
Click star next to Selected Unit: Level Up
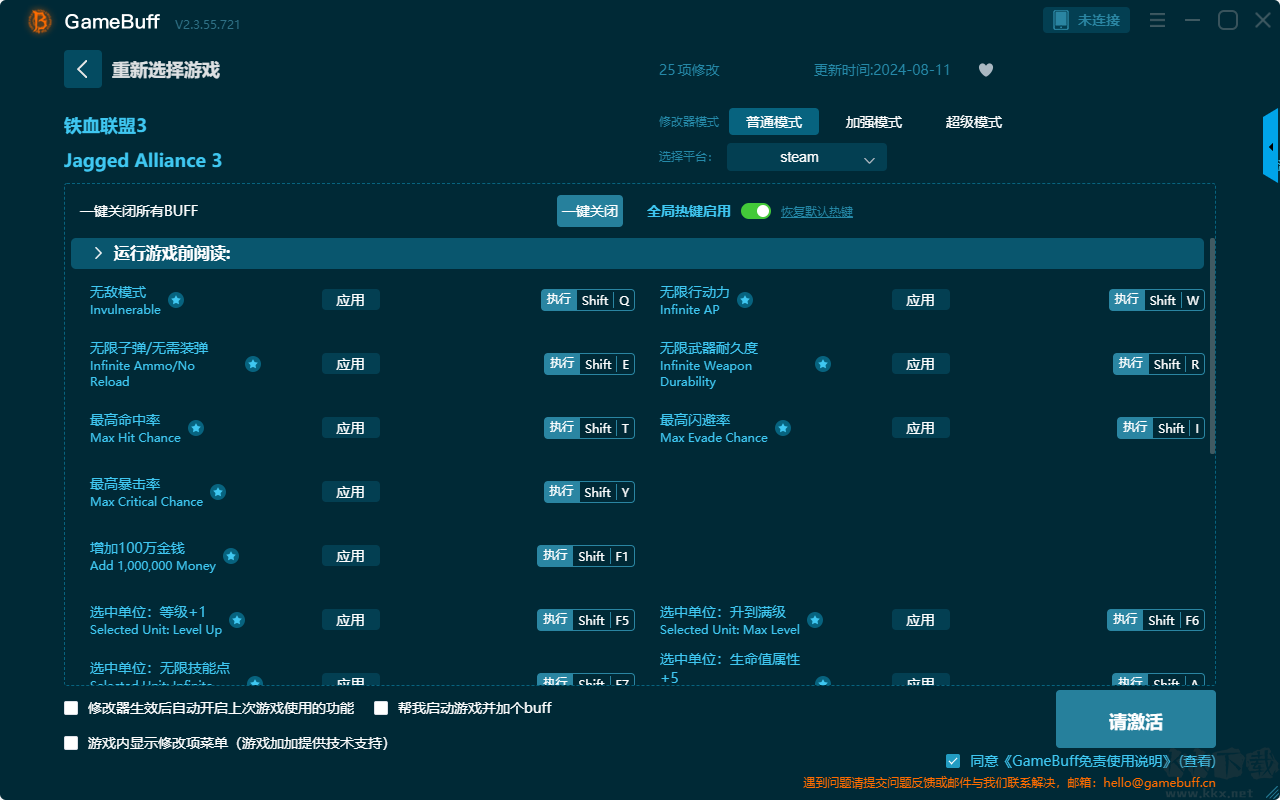click(237, 620)
